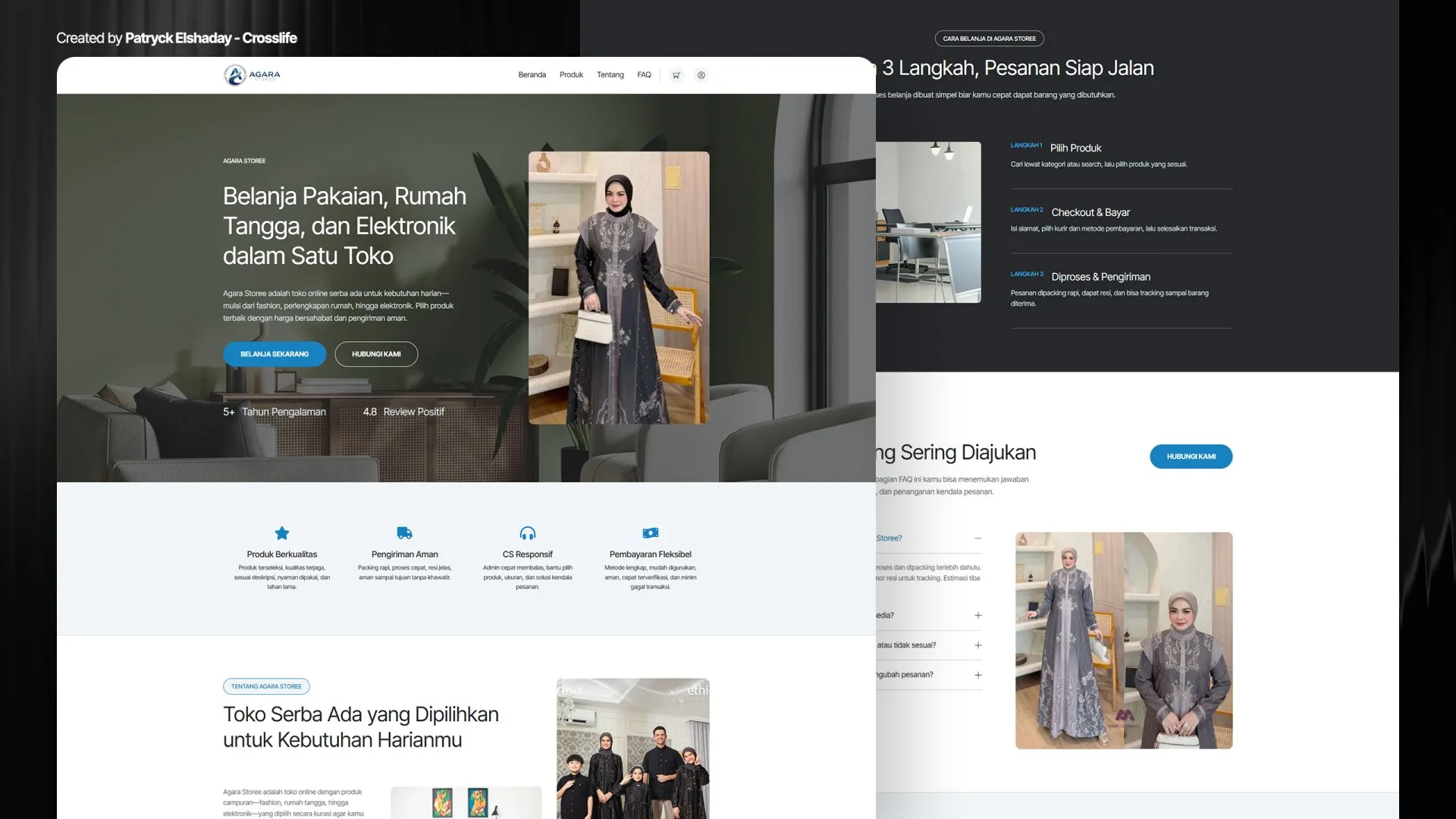Click the 'Created by Patryck Elshaday - Crosslife' credit
This screenshot has width=1456, height=819.
click(177, 38)
